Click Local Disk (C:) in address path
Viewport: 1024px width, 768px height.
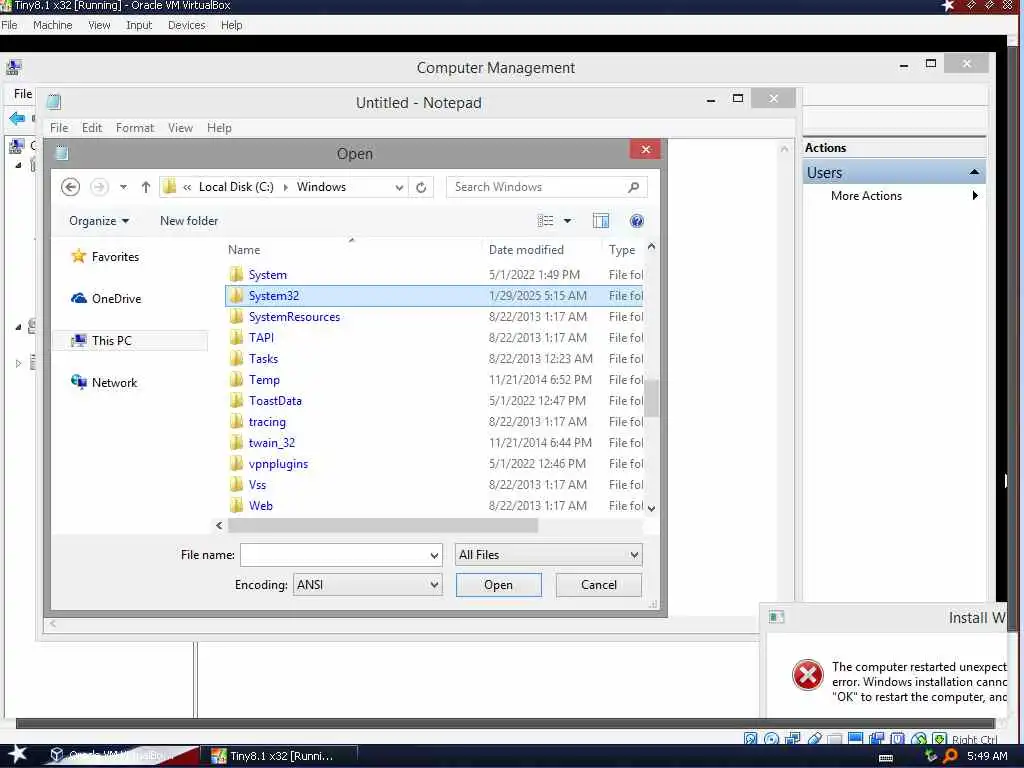[236, 187]
